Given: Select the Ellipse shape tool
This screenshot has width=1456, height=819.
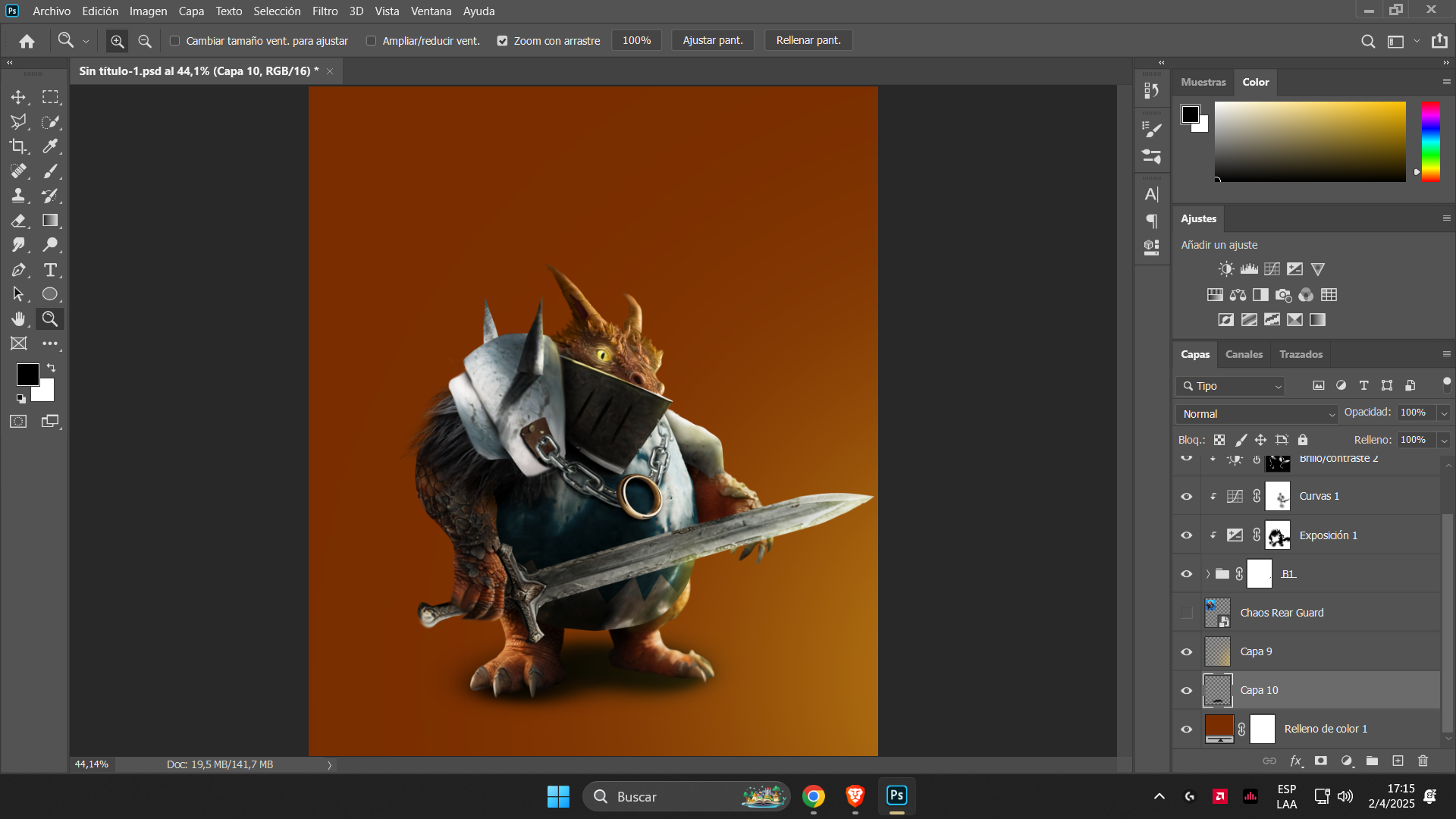Looking at the screenshot, I should coord(50,294).
